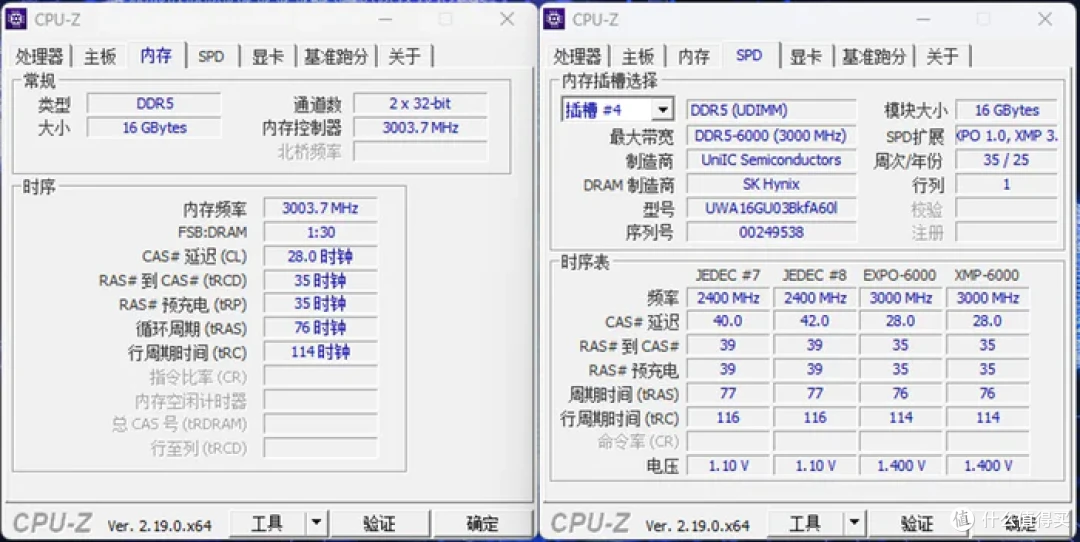Click the JEDEC #7 frequency 2400 MHz cell
1080x542 pixels.
pyautogui.click(x=728, y=298)
